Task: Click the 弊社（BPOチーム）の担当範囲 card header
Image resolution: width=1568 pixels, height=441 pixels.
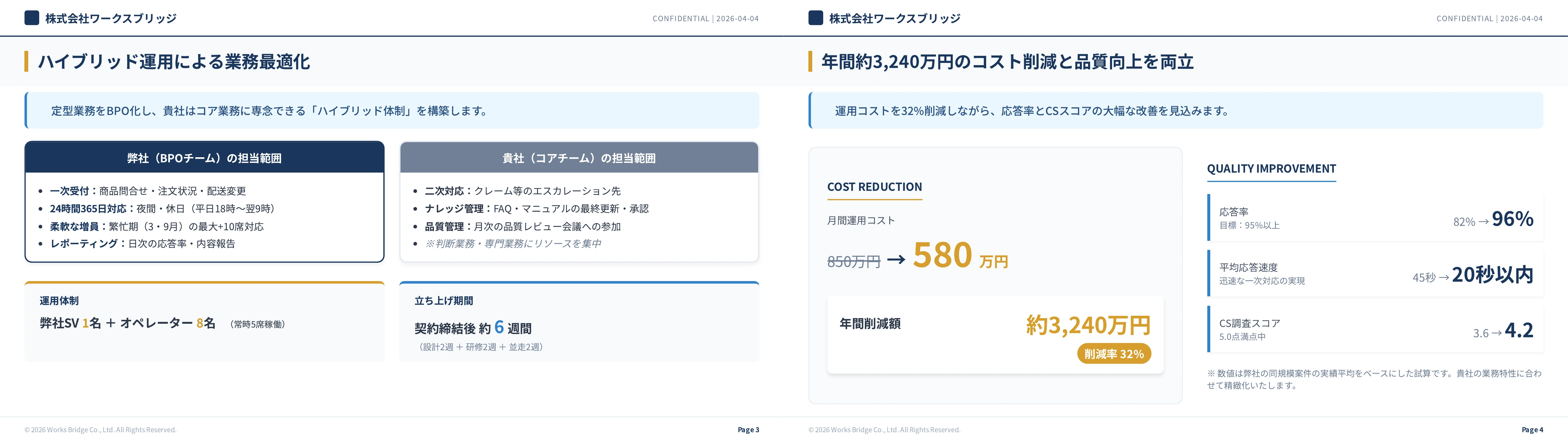Action: click(205, 158)
